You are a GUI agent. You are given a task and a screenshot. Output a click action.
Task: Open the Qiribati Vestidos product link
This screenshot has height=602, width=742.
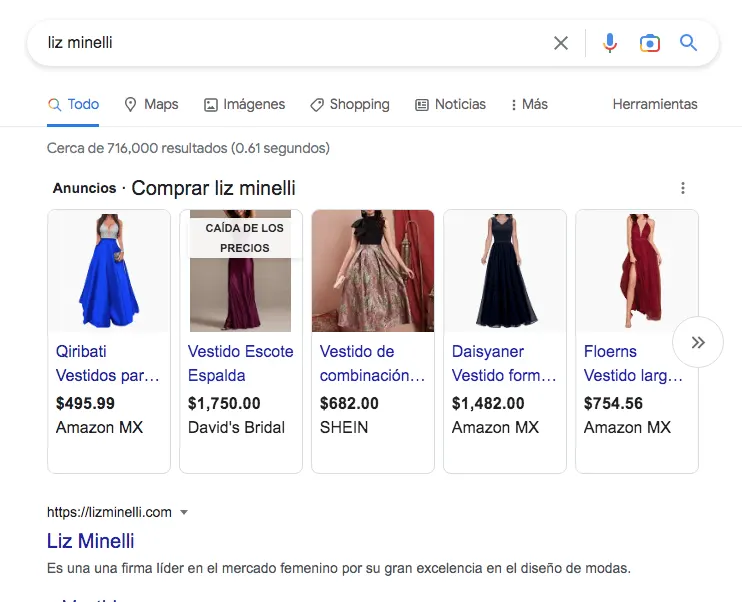tap(107, 364)
